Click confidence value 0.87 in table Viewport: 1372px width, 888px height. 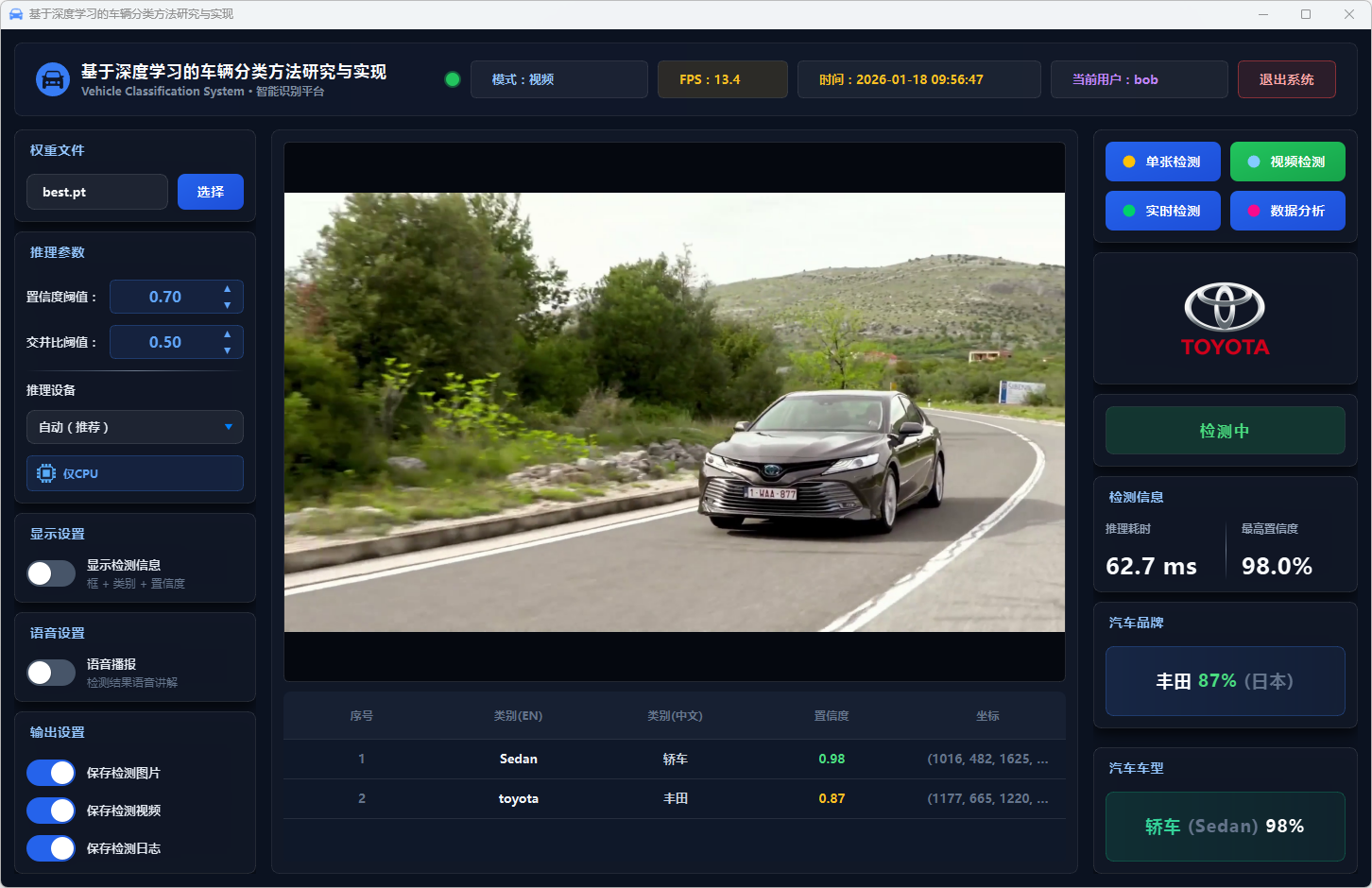point(832,798)
